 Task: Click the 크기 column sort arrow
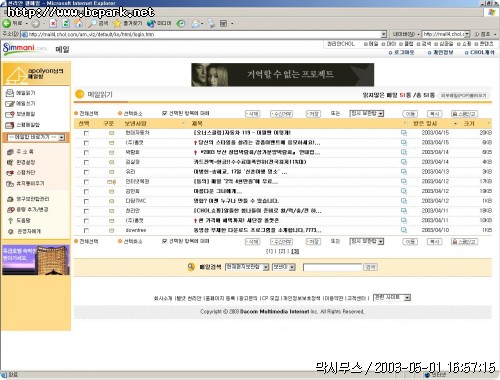coord(489,124)
